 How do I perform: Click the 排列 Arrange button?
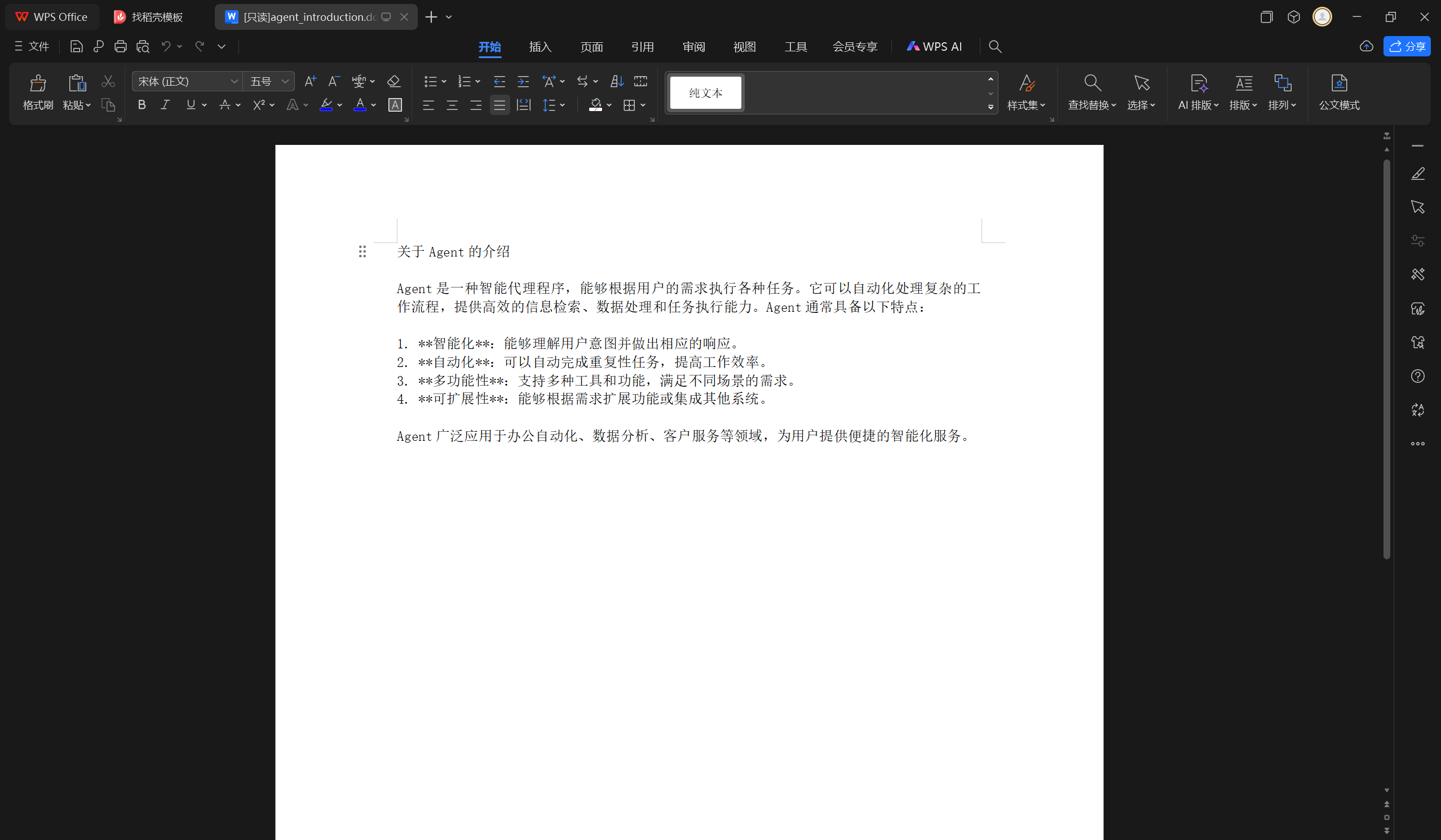(1283, 92)
